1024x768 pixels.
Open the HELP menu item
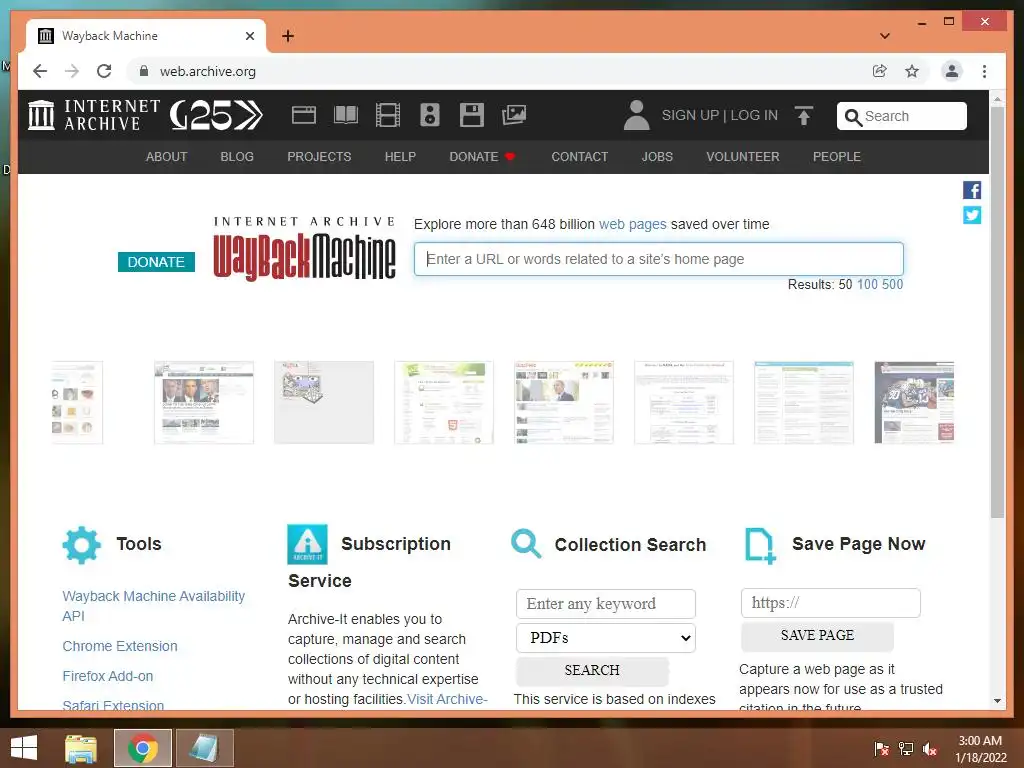(x=400, y=157)
